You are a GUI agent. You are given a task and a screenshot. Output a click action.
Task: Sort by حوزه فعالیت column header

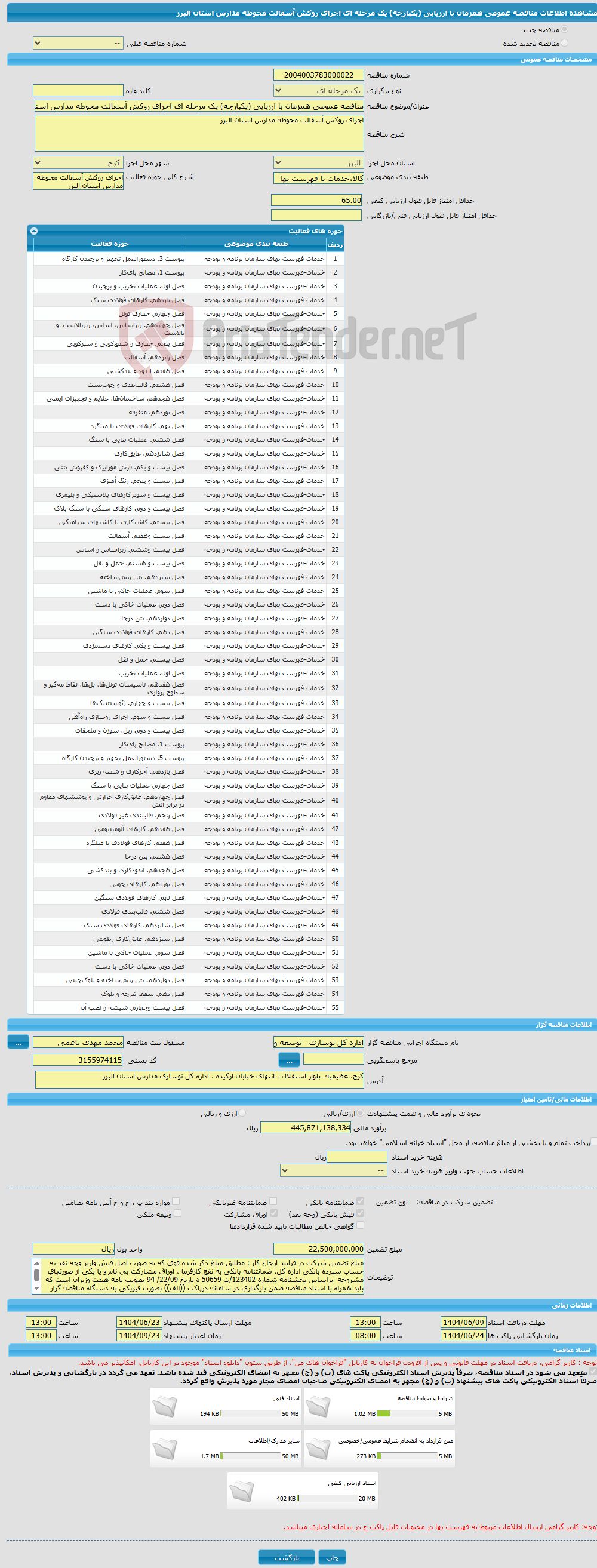pyautogui.click(x=109, y=244)
